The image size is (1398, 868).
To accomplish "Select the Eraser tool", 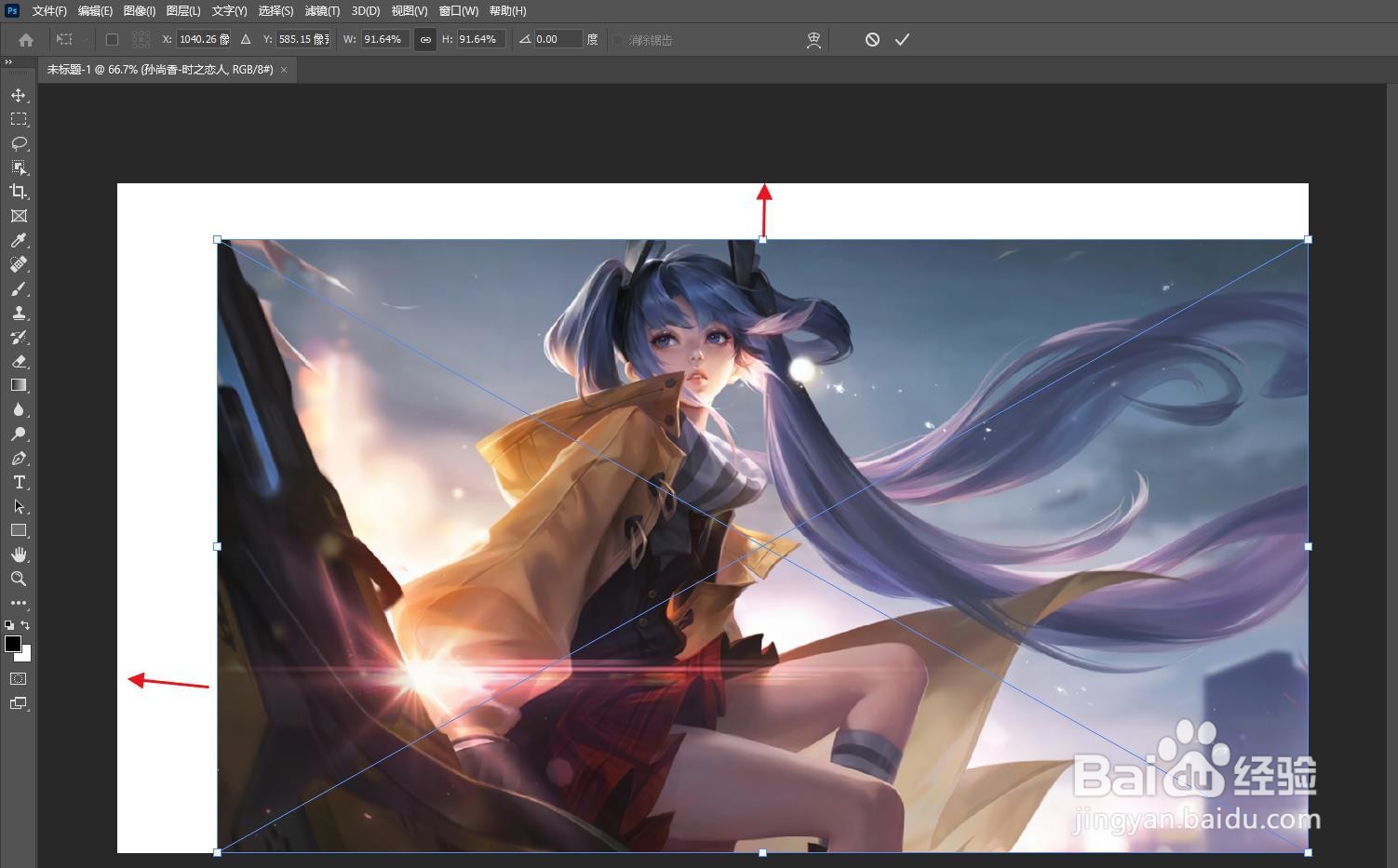I will tap(18, 361).
